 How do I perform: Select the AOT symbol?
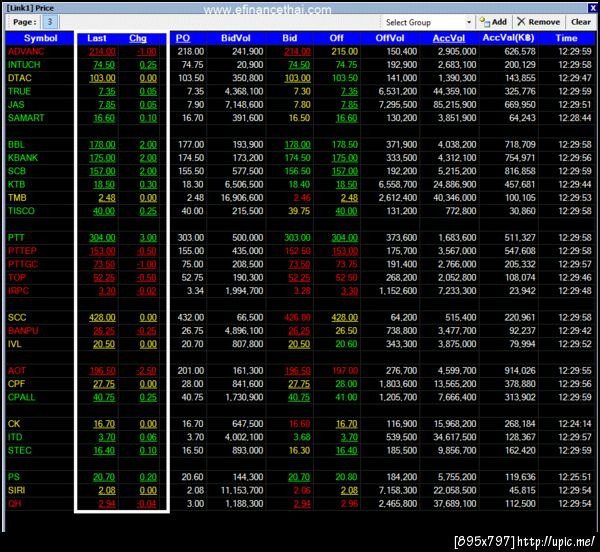[x=17, y=371]
